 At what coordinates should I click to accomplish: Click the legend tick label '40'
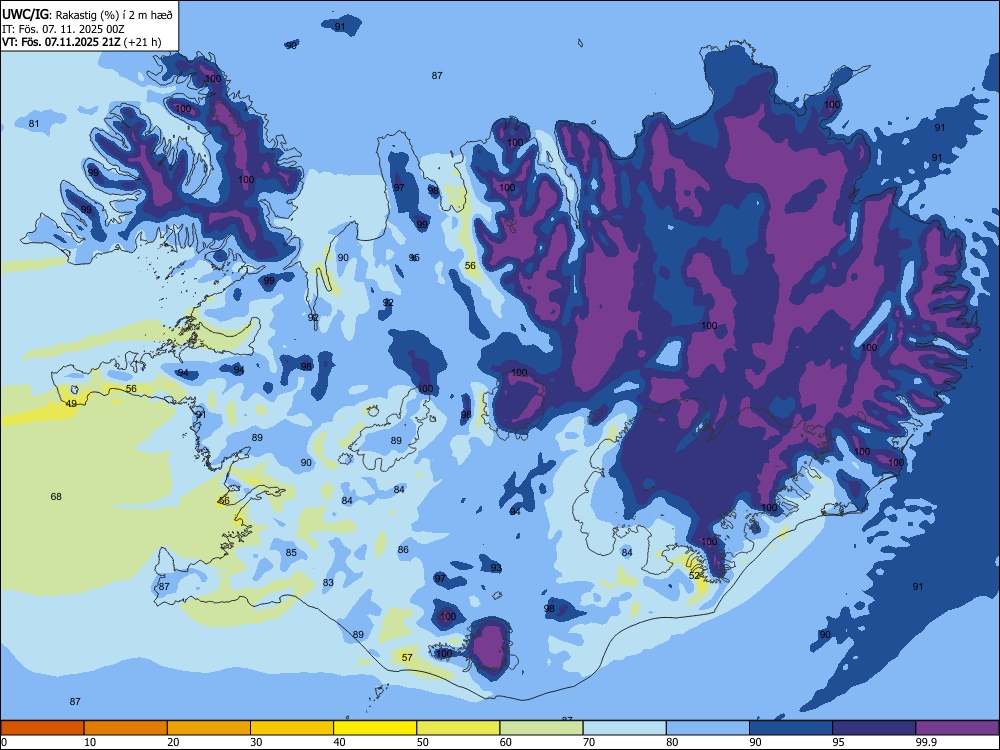click(340, 742)
